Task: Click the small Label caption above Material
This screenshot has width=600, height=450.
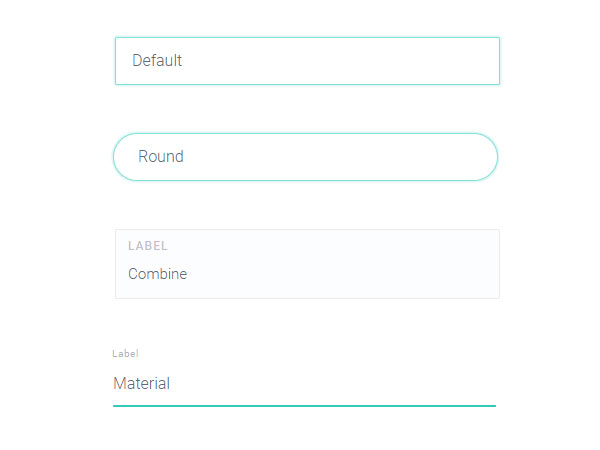Action: coord(125,354)
